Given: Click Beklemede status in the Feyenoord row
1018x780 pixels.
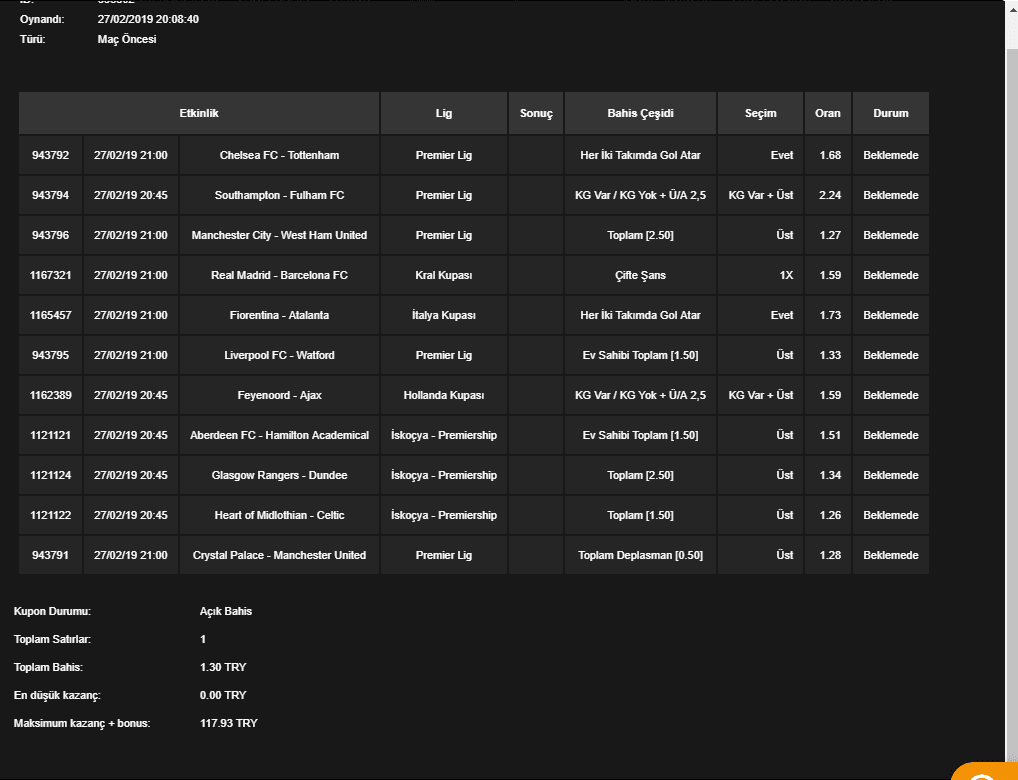Looking at the screenshot, I should coord(891,395).
